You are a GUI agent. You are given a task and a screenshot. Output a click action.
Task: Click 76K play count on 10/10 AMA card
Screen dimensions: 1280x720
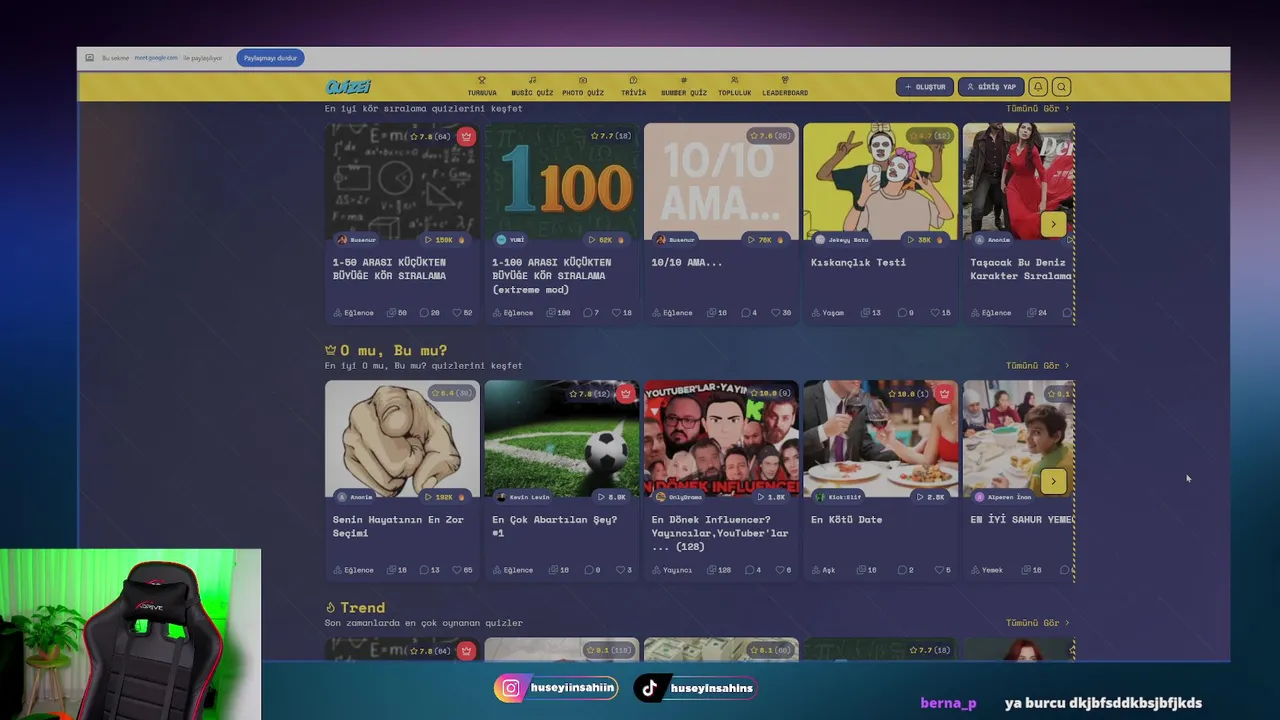point(766,240)
